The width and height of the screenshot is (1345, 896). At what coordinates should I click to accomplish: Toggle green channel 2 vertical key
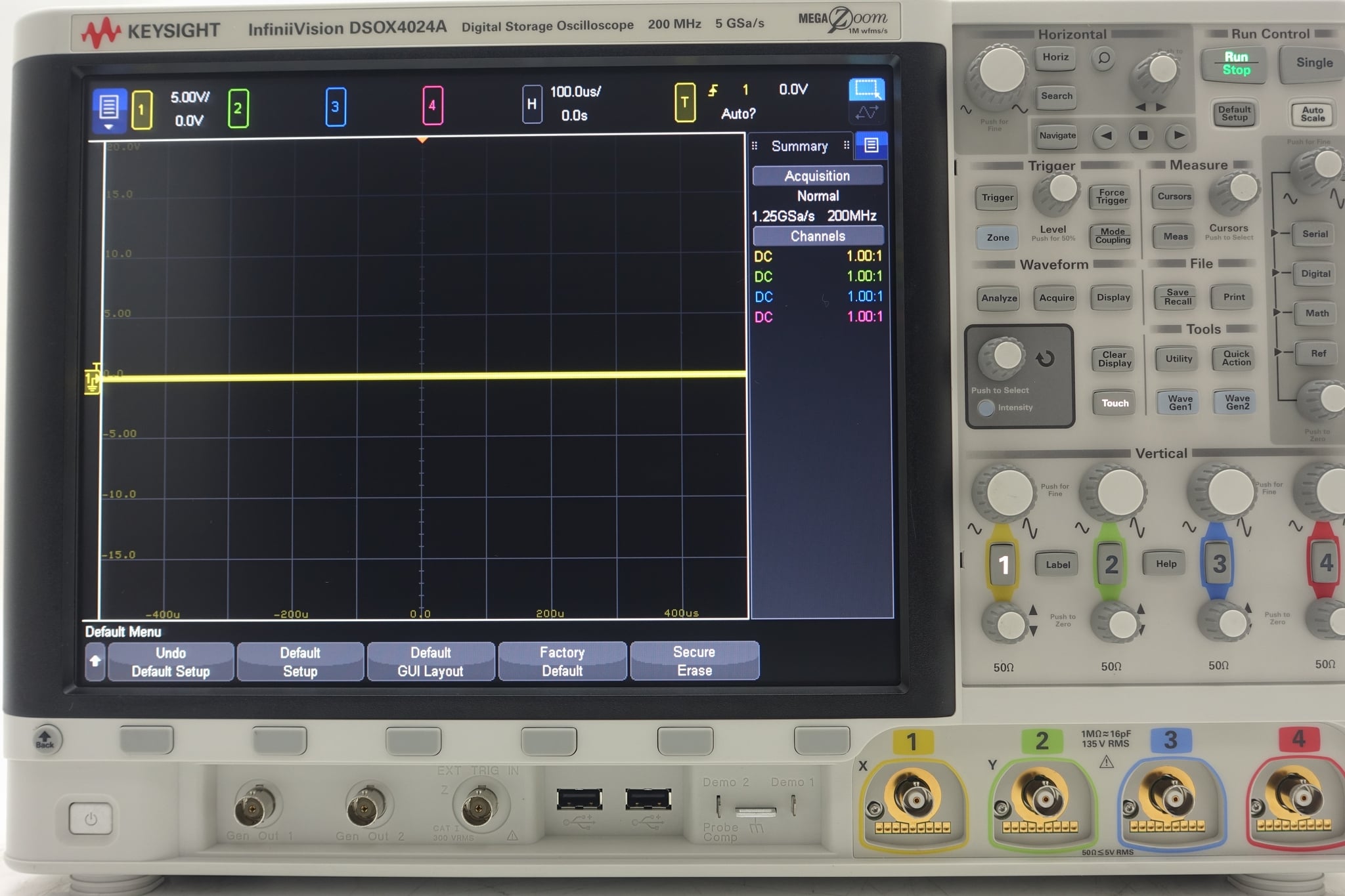coord(1111,565)
